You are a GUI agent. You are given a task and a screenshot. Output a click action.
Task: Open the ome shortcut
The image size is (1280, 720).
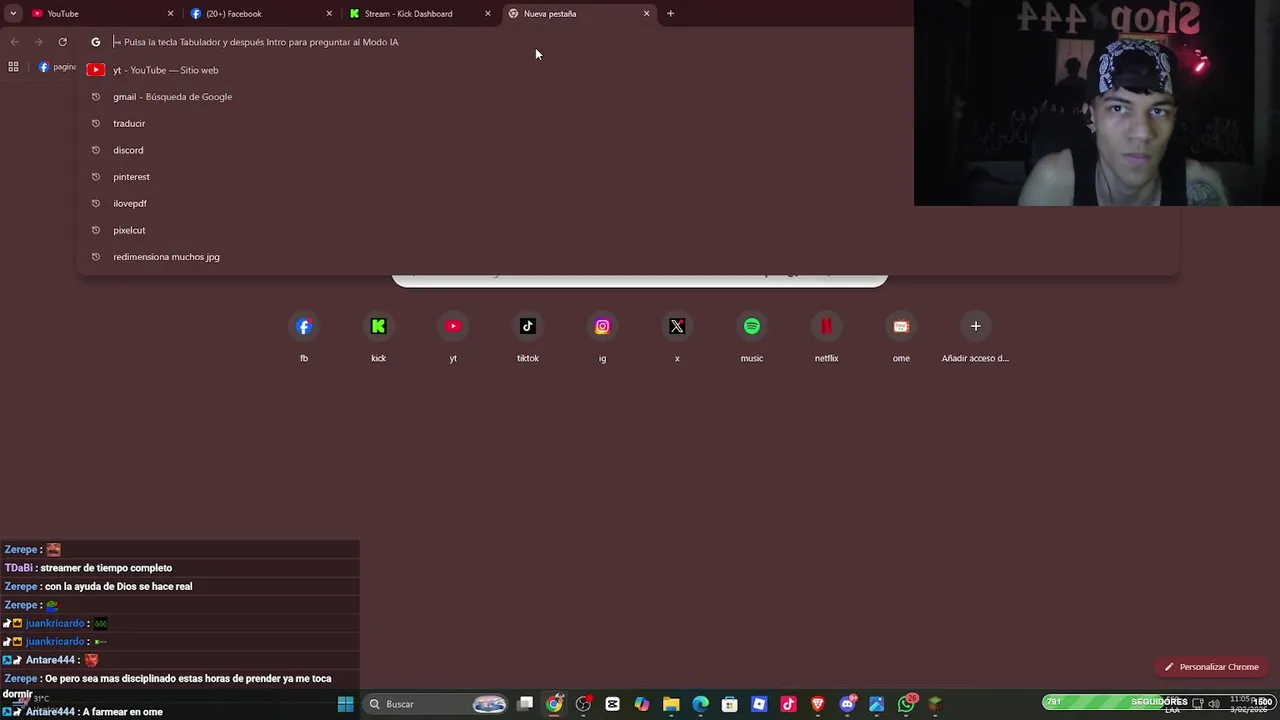901,337
